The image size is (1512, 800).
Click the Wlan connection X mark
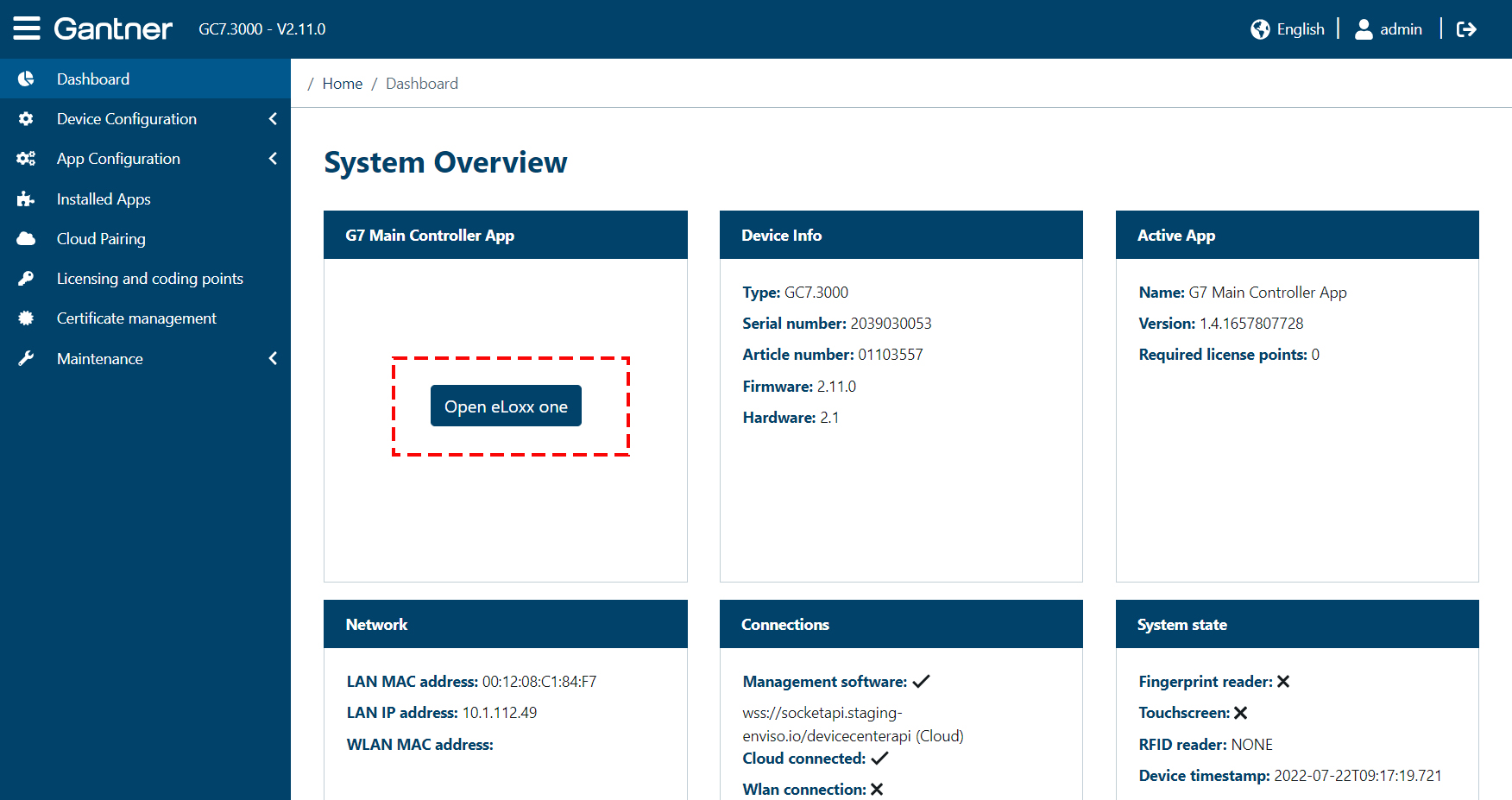point(877,790)
